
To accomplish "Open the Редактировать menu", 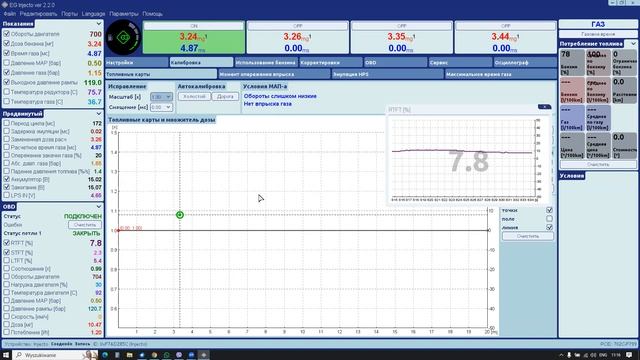I will 38,13.
